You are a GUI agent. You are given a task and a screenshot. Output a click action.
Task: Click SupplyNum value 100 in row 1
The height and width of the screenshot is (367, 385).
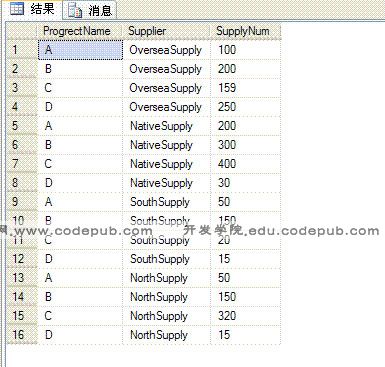(x=246, y=50)
